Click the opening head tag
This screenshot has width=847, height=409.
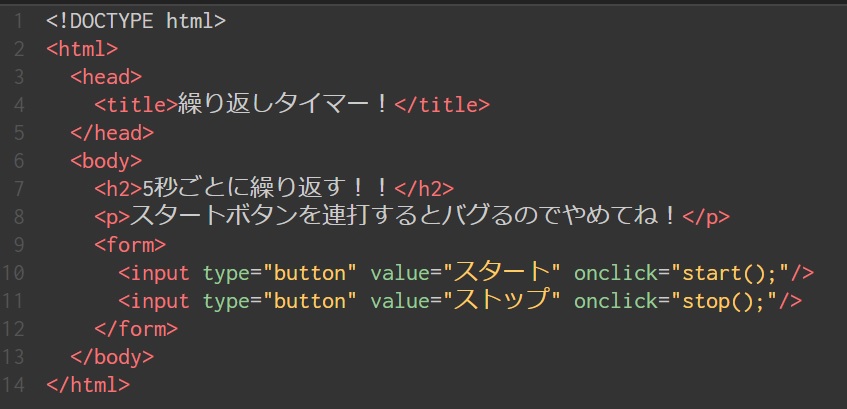(106, 76)
